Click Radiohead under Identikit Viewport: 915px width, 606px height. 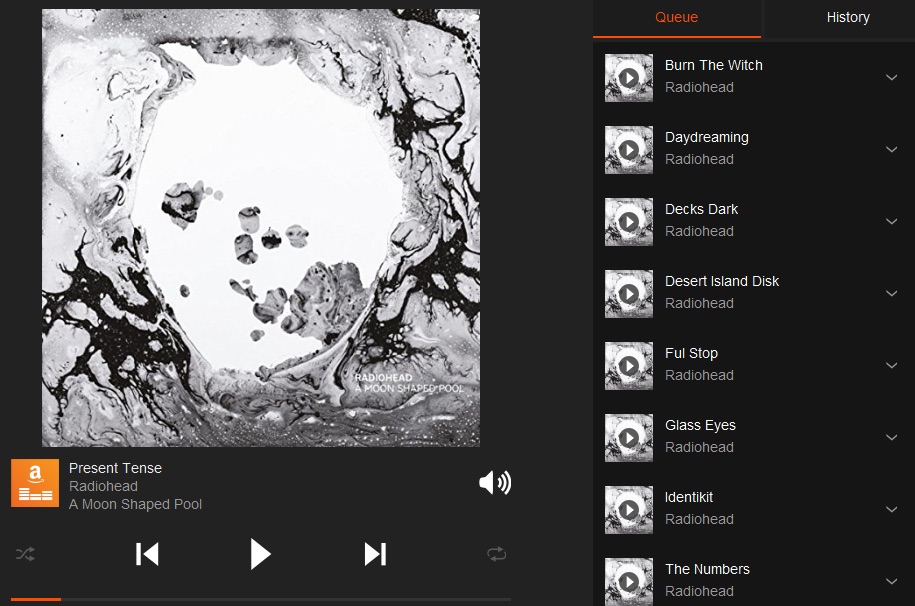point(699,520)
